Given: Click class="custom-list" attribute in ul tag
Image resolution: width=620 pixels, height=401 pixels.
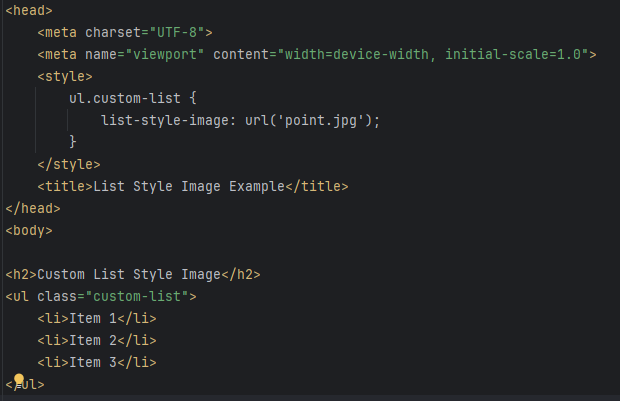Looking at the screenshot, I should coord(113,297).
